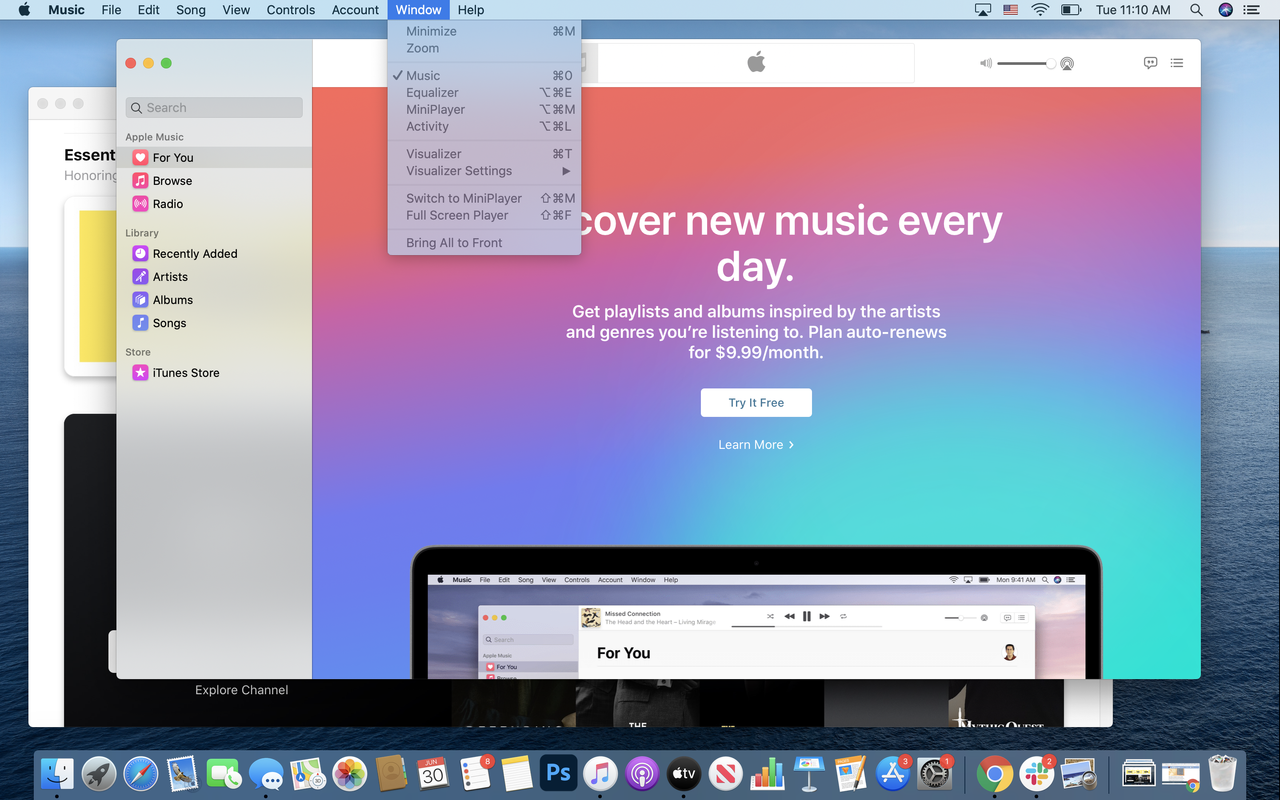
Task: Open App Store from the Dock
Action: pos(892,773)
